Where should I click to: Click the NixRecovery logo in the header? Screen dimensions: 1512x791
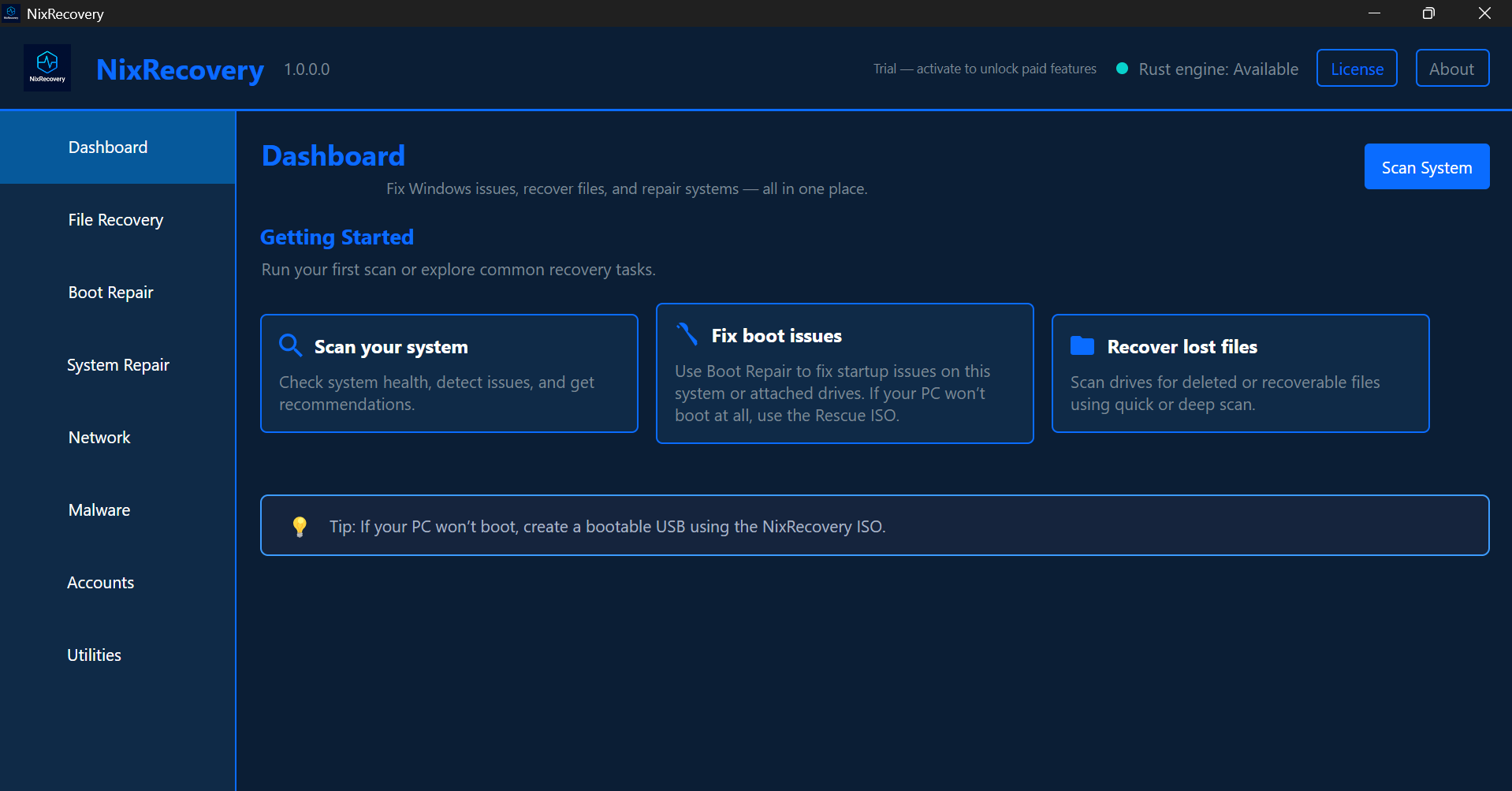[x=47, y=68]
